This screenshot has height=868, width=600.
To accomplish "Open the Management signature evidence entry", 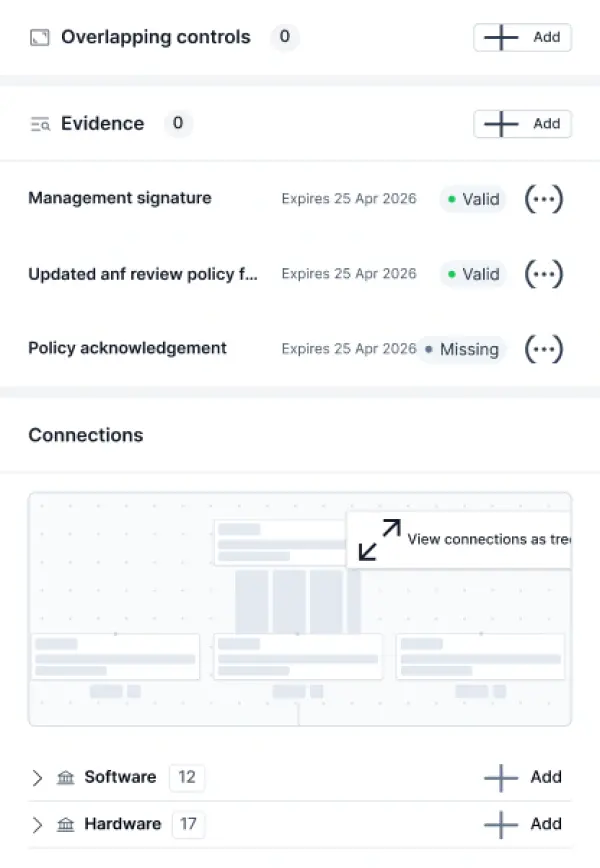I will tap(120, 198).
